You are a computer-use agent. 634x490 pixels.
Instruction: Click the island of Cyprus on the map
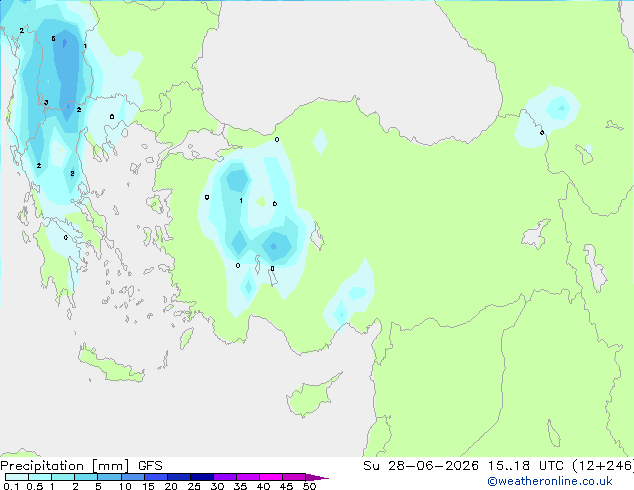(x=313, y=395)
